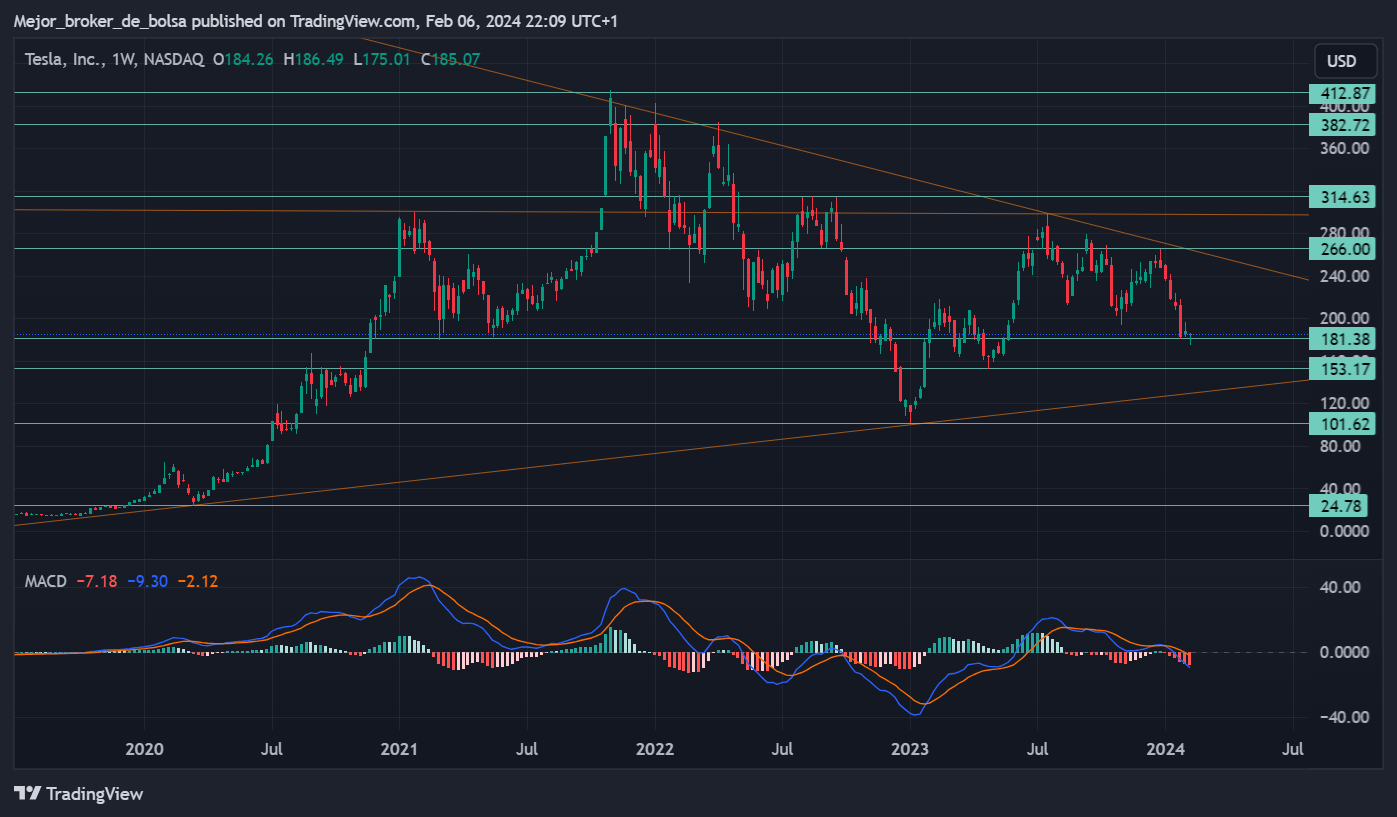Select the Tesla, Inc. symbol name
This screenshot has width=1397, height=817.
click(64, 60)
